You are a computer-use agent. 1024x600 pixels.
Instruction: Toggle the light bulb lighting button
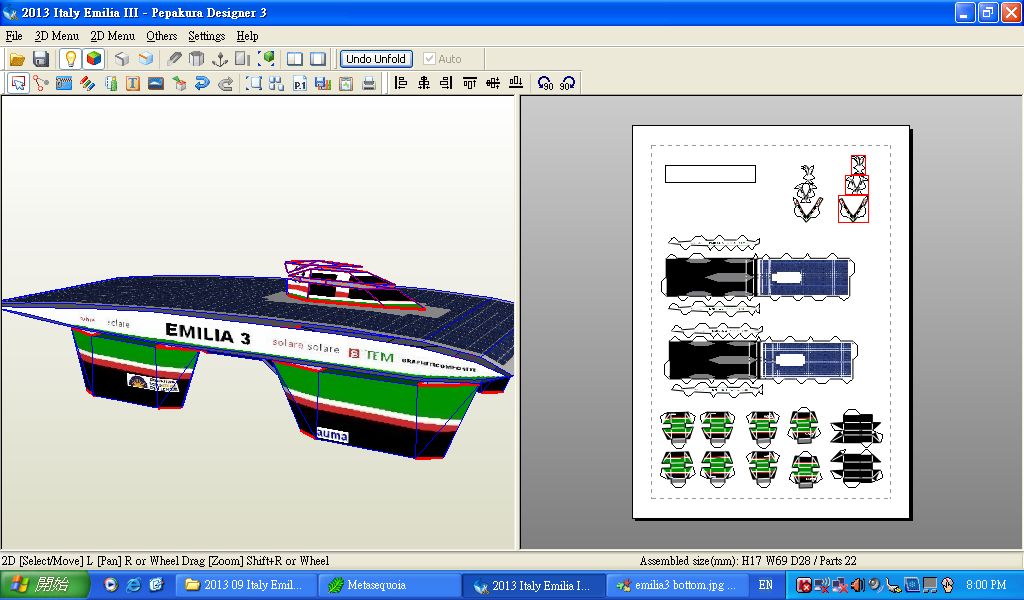point(70,59)
